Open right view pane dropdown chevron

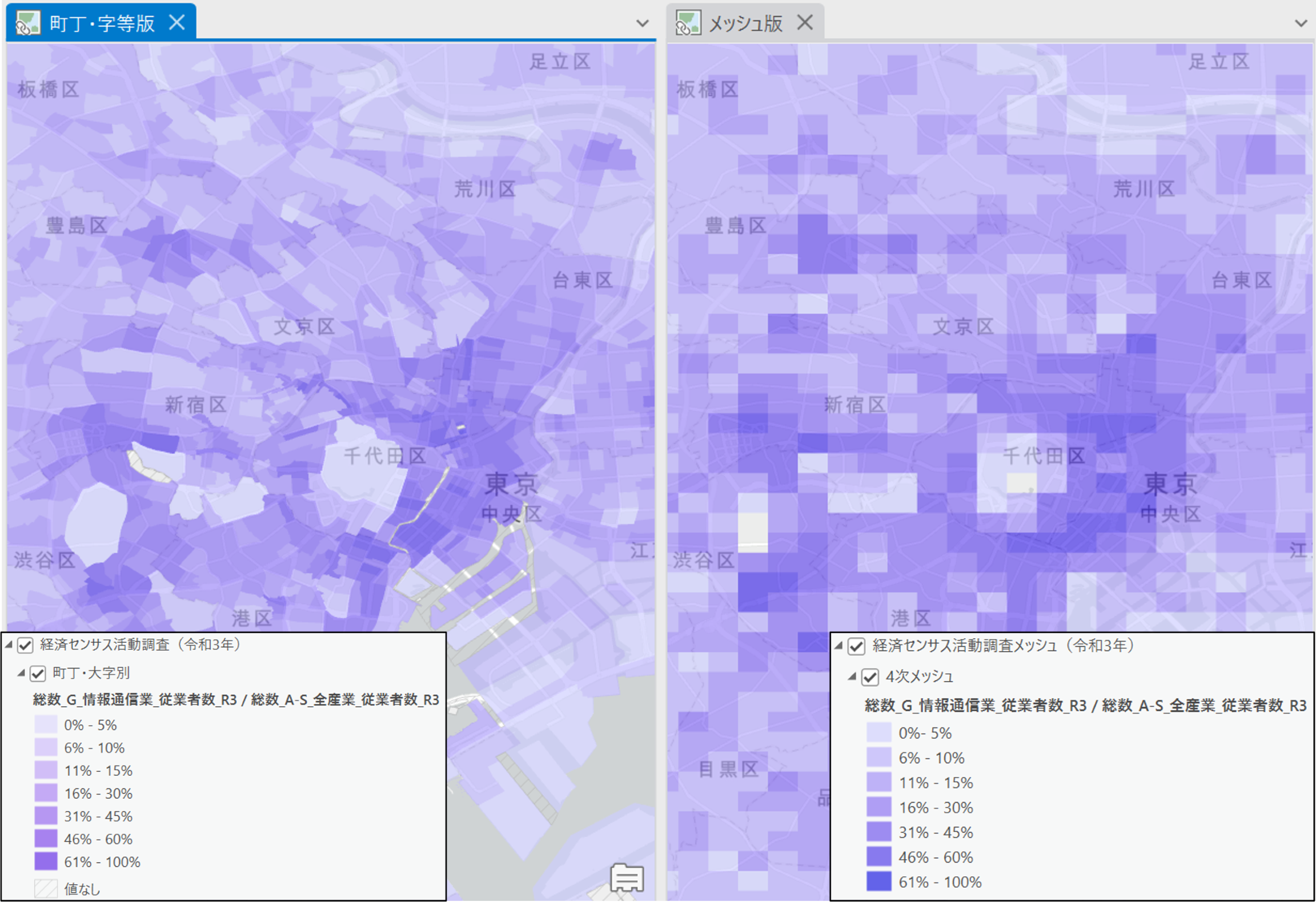pos(1301,23)
